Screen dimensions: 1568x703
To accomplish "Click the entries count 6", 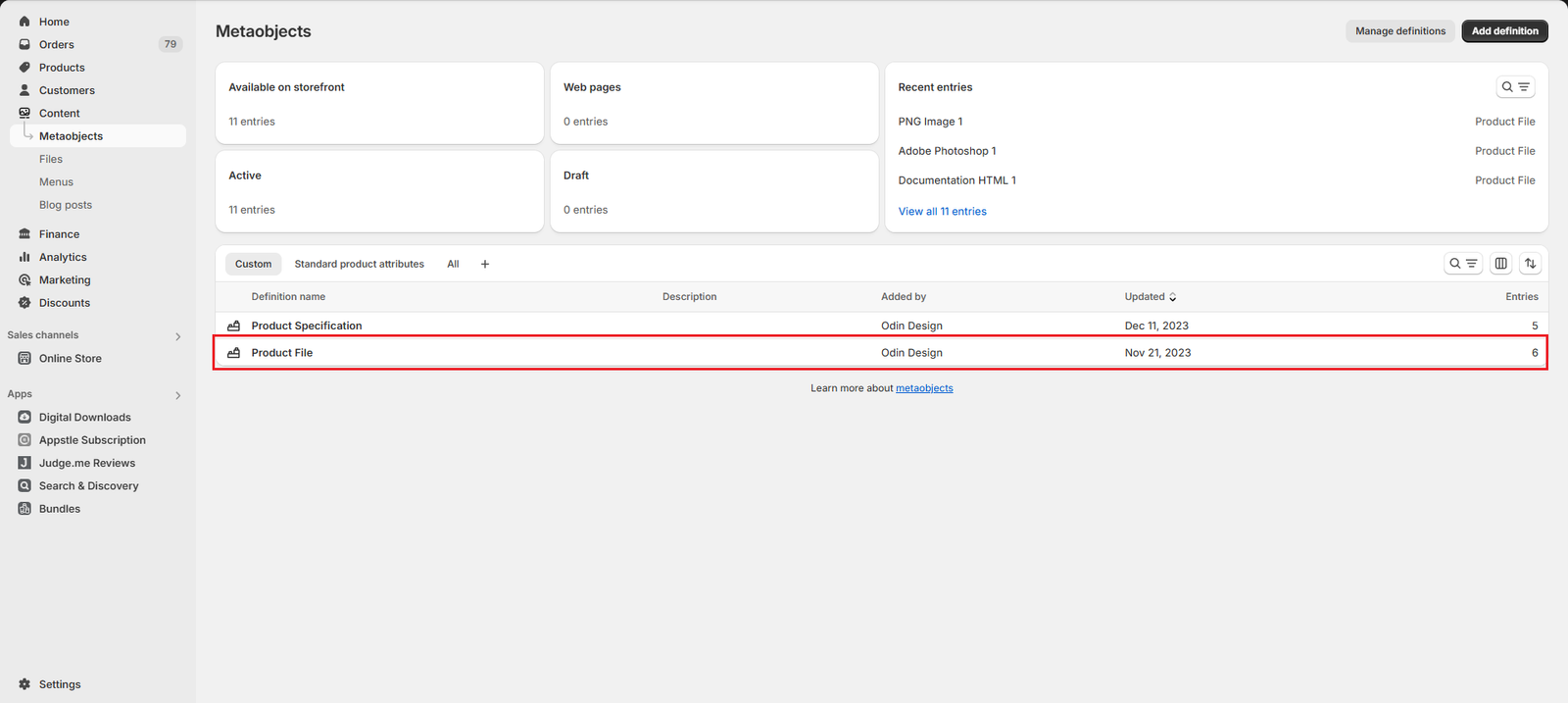I will (1535, 353).
